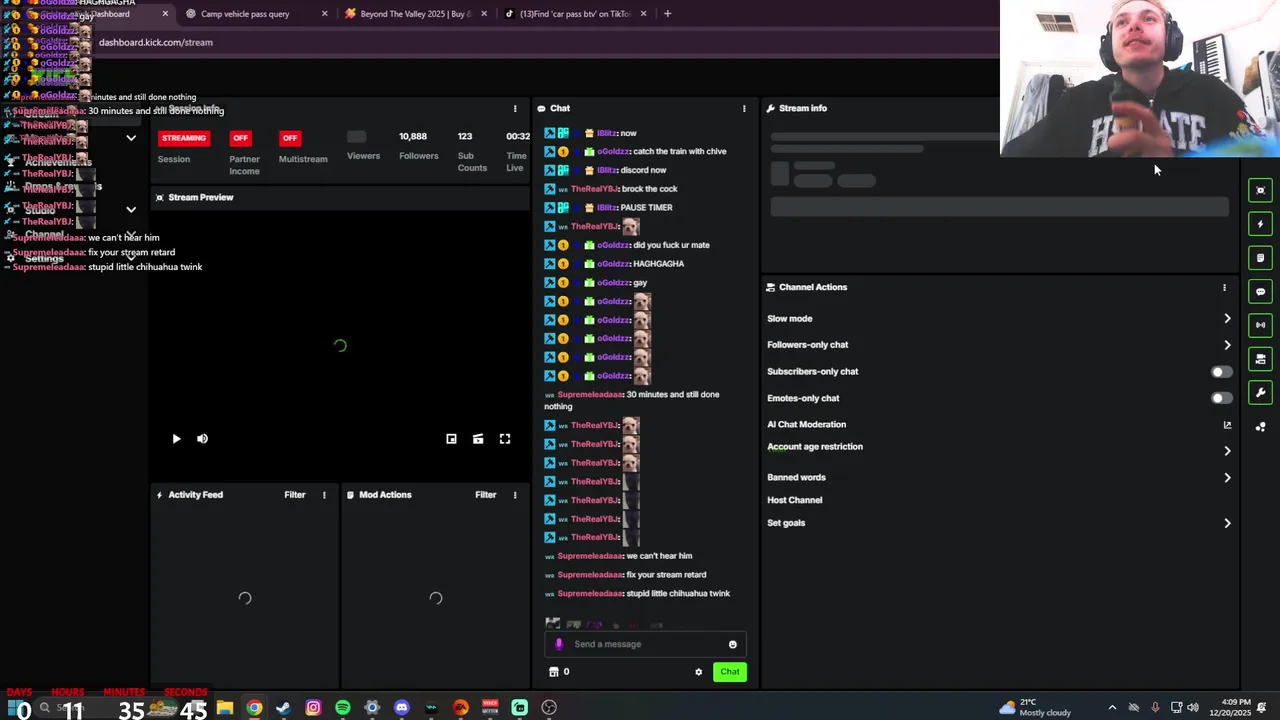Click the STREAMING session status badge

click(x=184, y=138)
